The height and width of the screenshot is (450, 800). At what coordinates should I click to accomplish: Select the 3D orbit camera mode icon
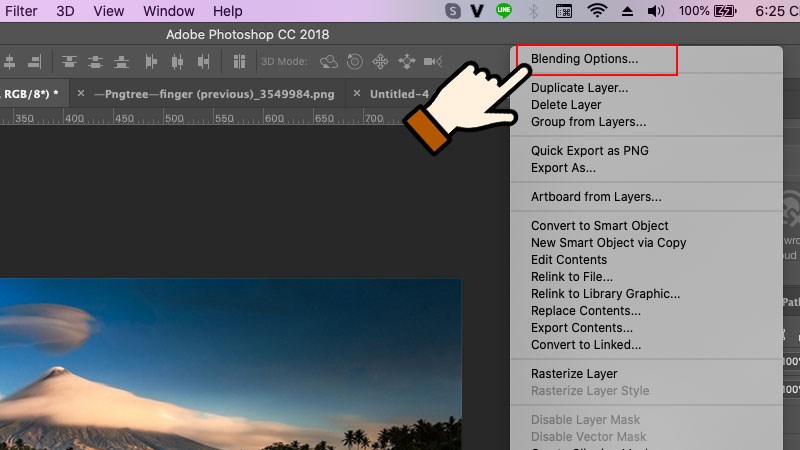(x=329, y=62)
